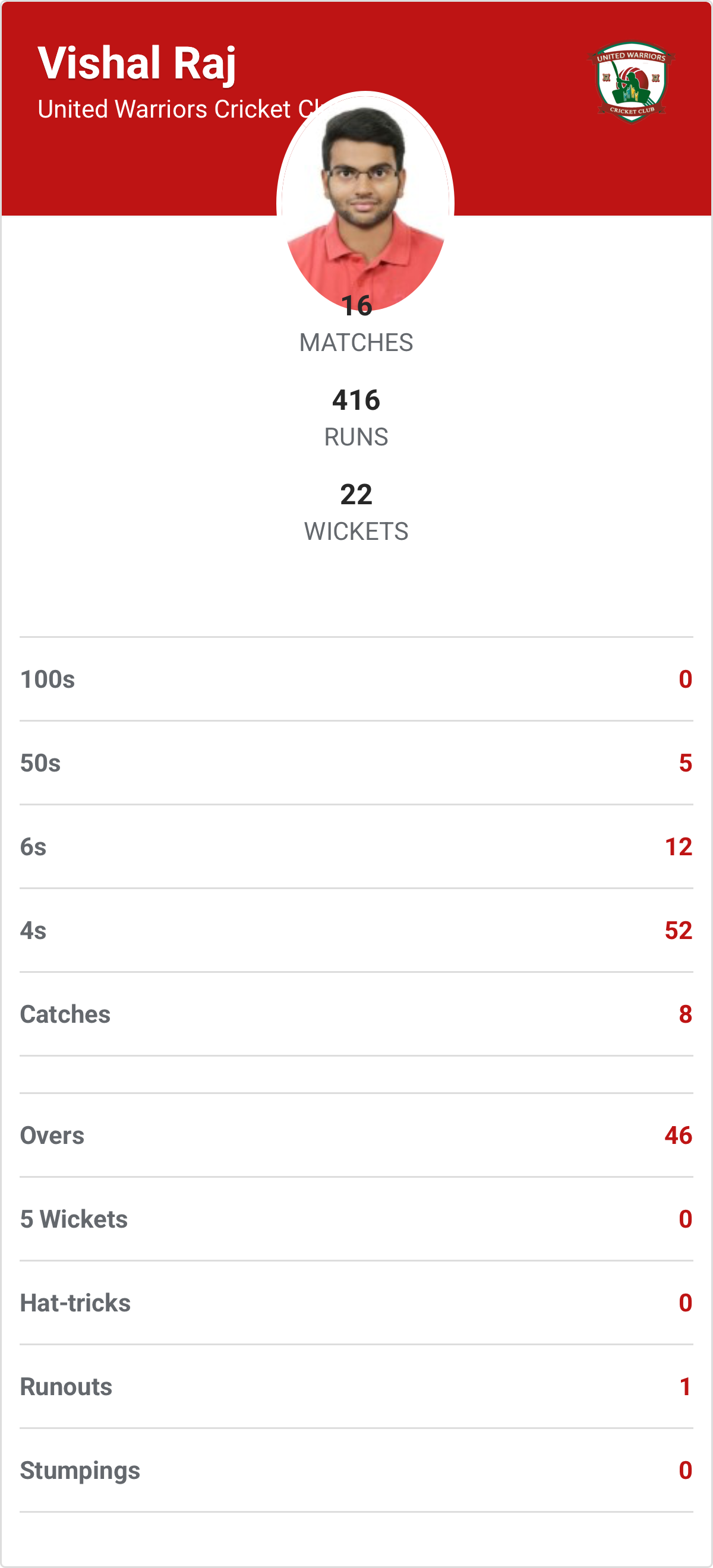
Task: Select the 22 WICKETS figure
Action: point(356,494)
